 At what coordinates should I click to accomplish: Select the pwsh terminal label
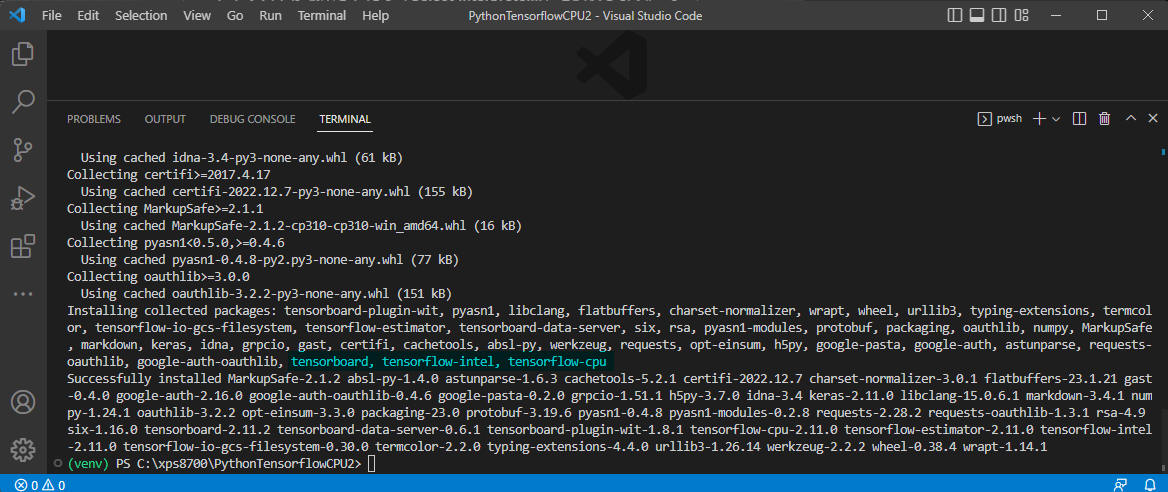pos(999,119)
